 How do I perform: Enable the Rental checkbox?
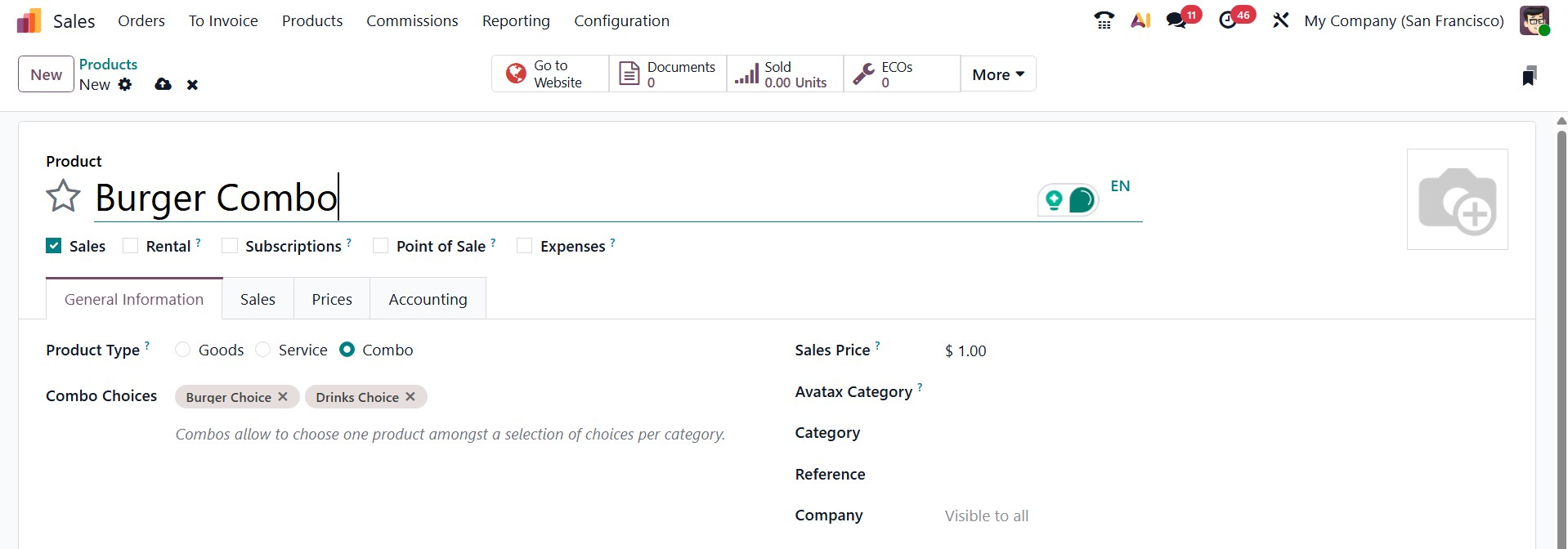[131, 246]
